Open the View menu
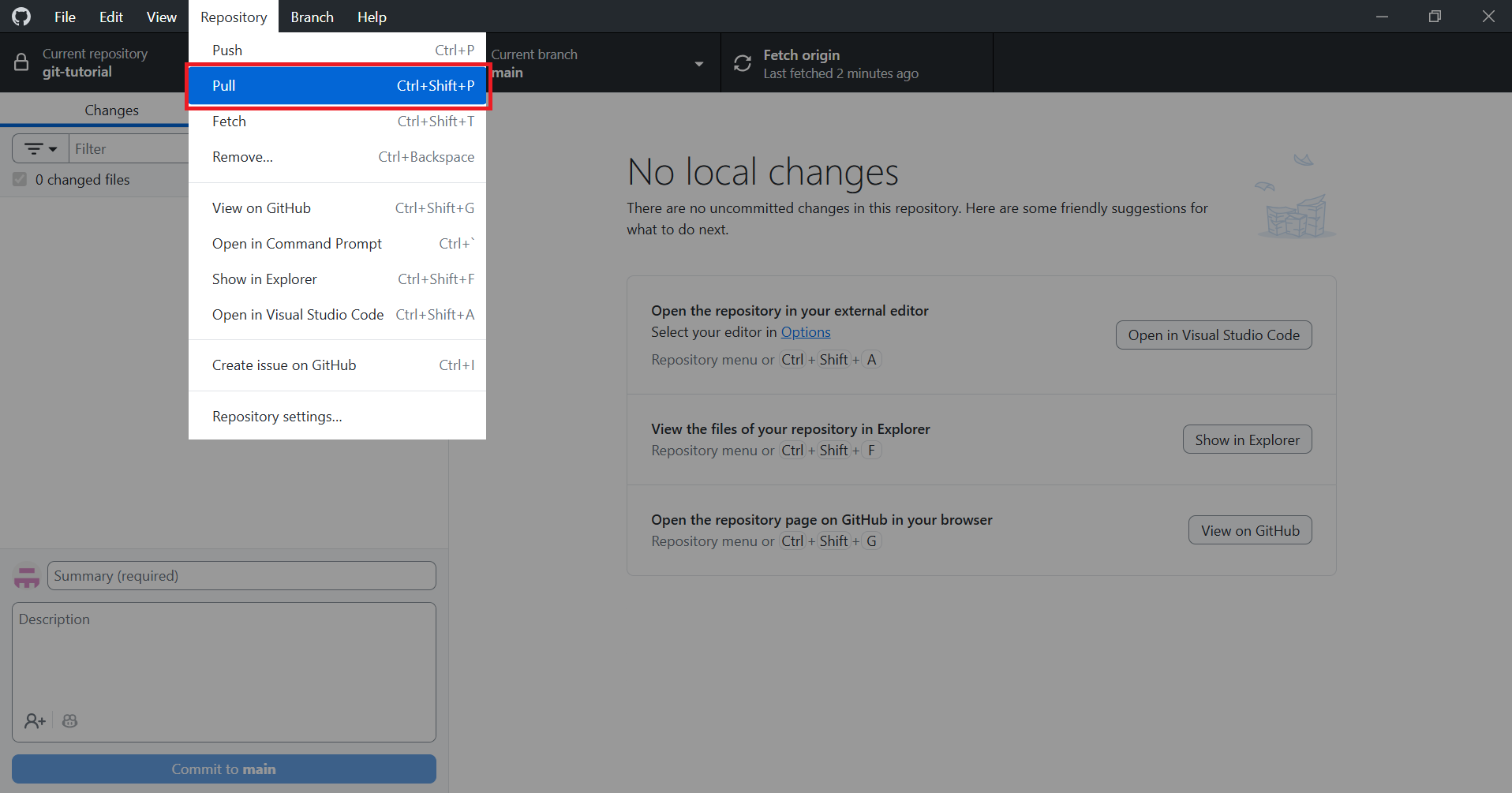This screenshot has height=793, width=1512. pos(162,17)
